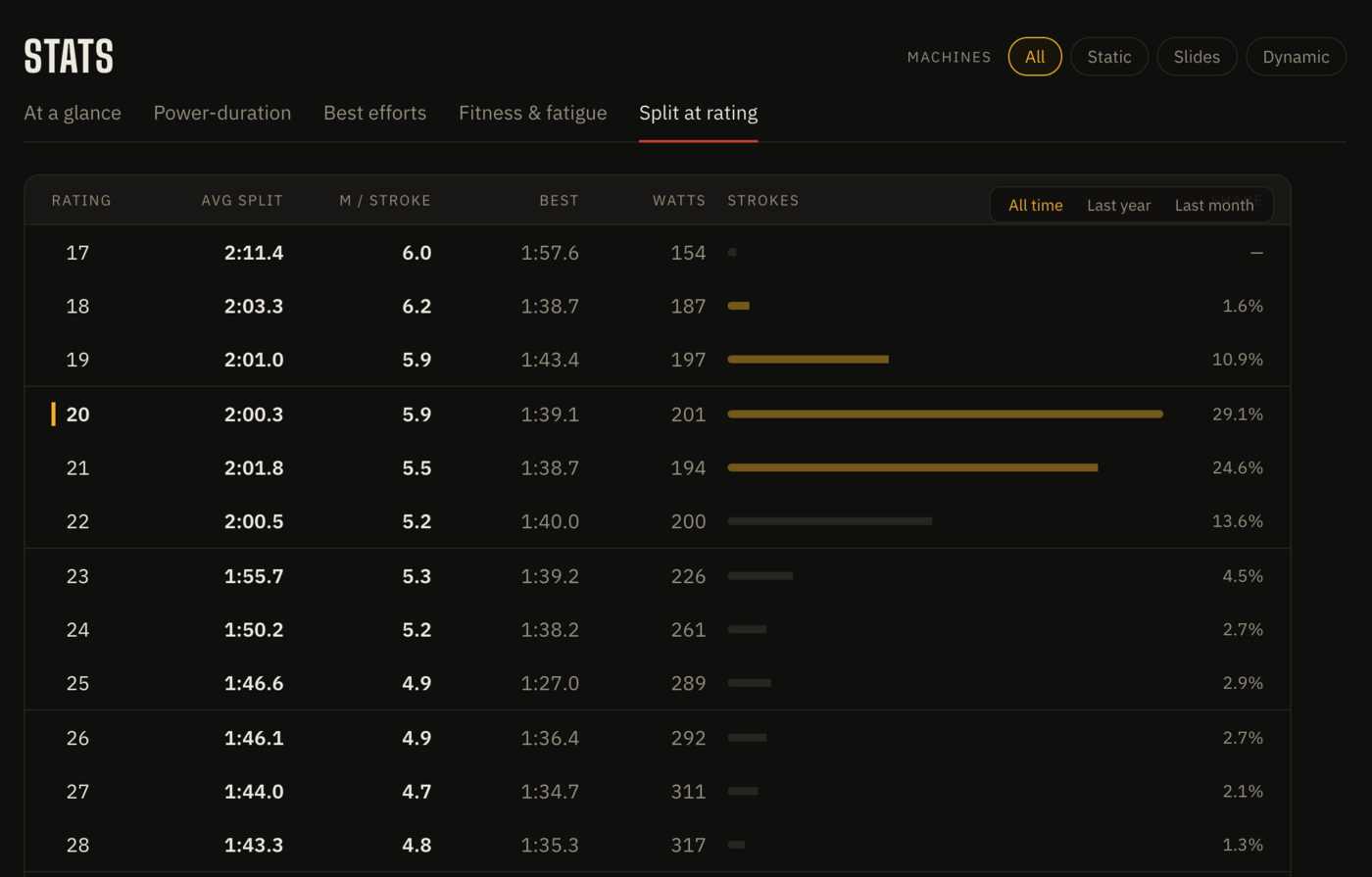Select rating 27 row number
The image size is (1372, 877).
click(77, 791)
